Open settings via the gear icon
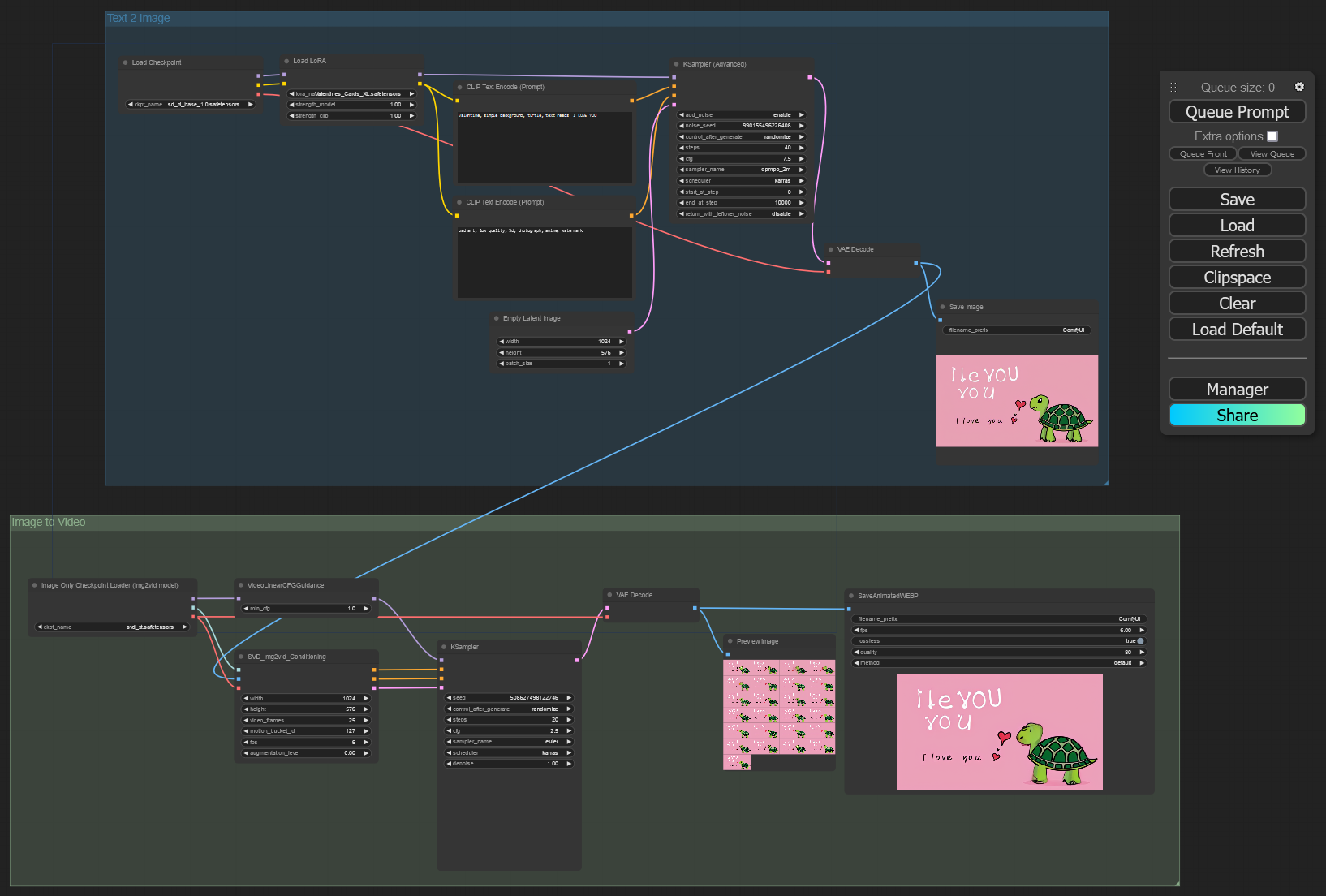The height and width of the screenshot is (896, 1326). click(1299, 87)
